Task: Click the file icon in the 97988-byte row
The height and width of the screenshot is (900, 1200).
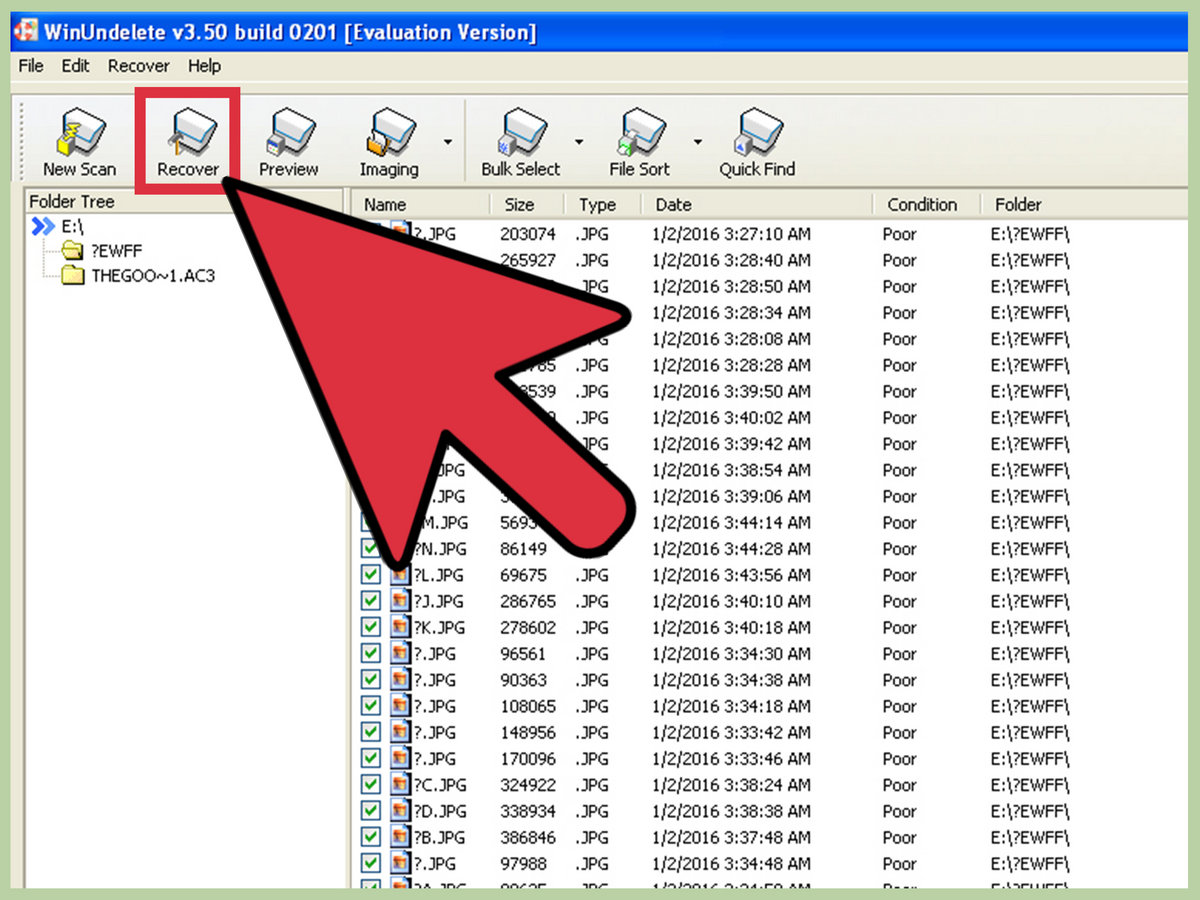Action: pyautogui.click(x=400, y=862)
